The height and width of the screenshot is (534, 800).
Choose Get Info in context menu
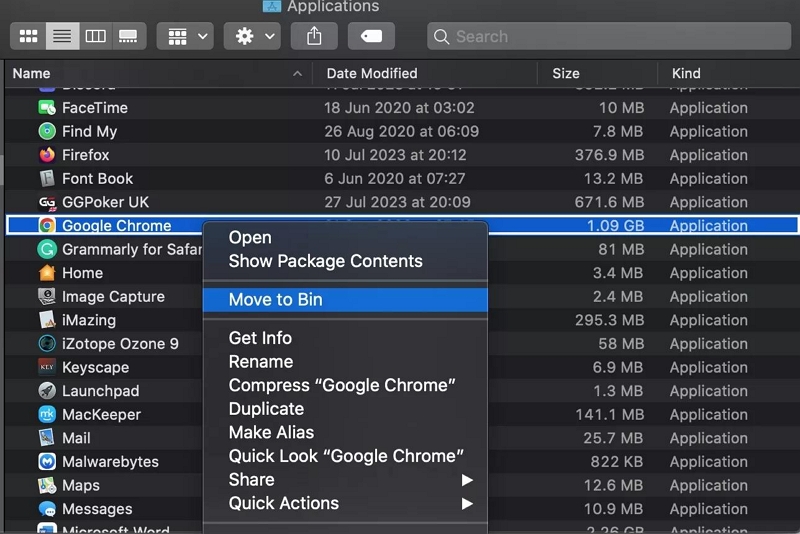(x=345, y=338)
